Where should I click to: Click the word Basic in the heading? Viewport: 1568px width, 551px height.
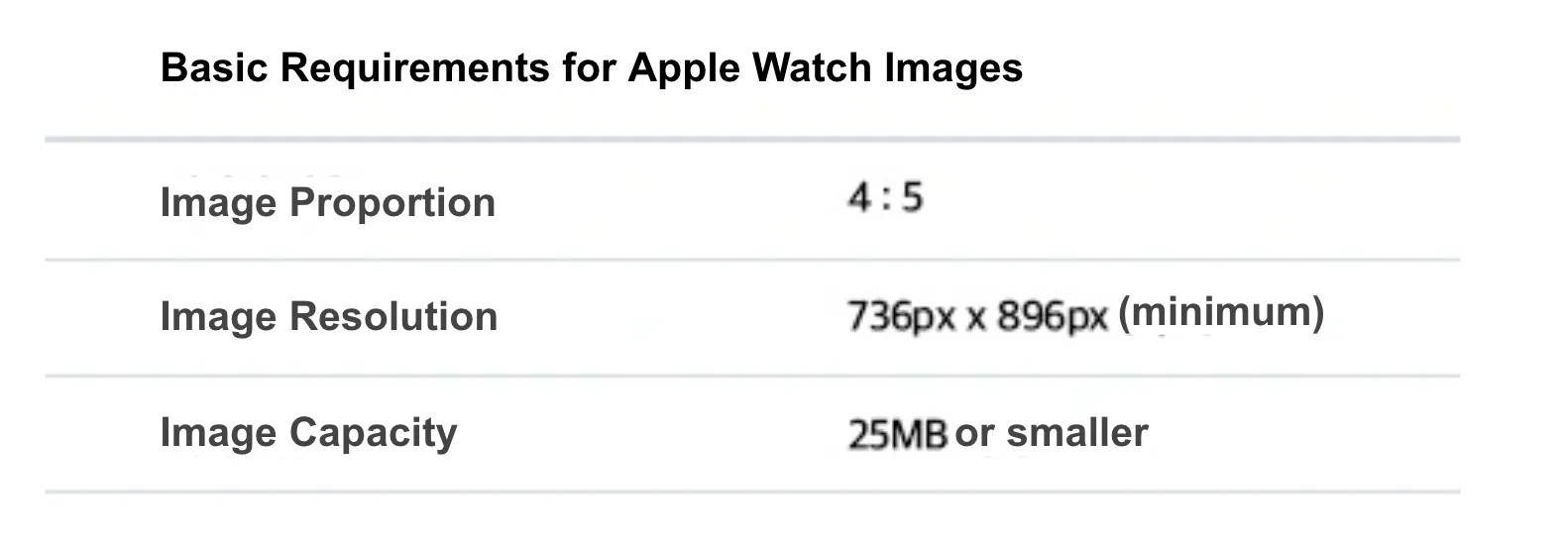[x=215, y=68]
